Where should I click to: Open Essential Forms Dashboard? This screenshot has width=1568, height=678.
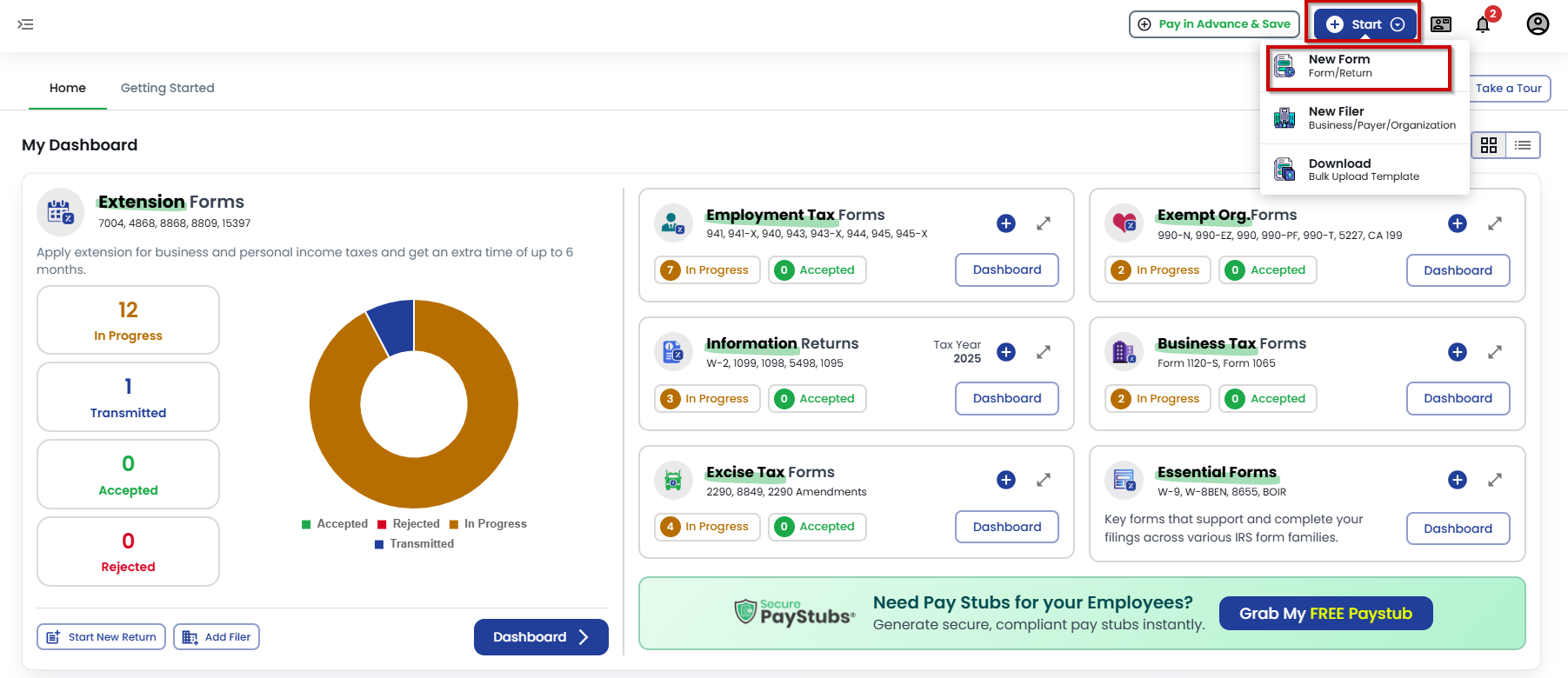pyautogui.click(x=1458, y=528)
